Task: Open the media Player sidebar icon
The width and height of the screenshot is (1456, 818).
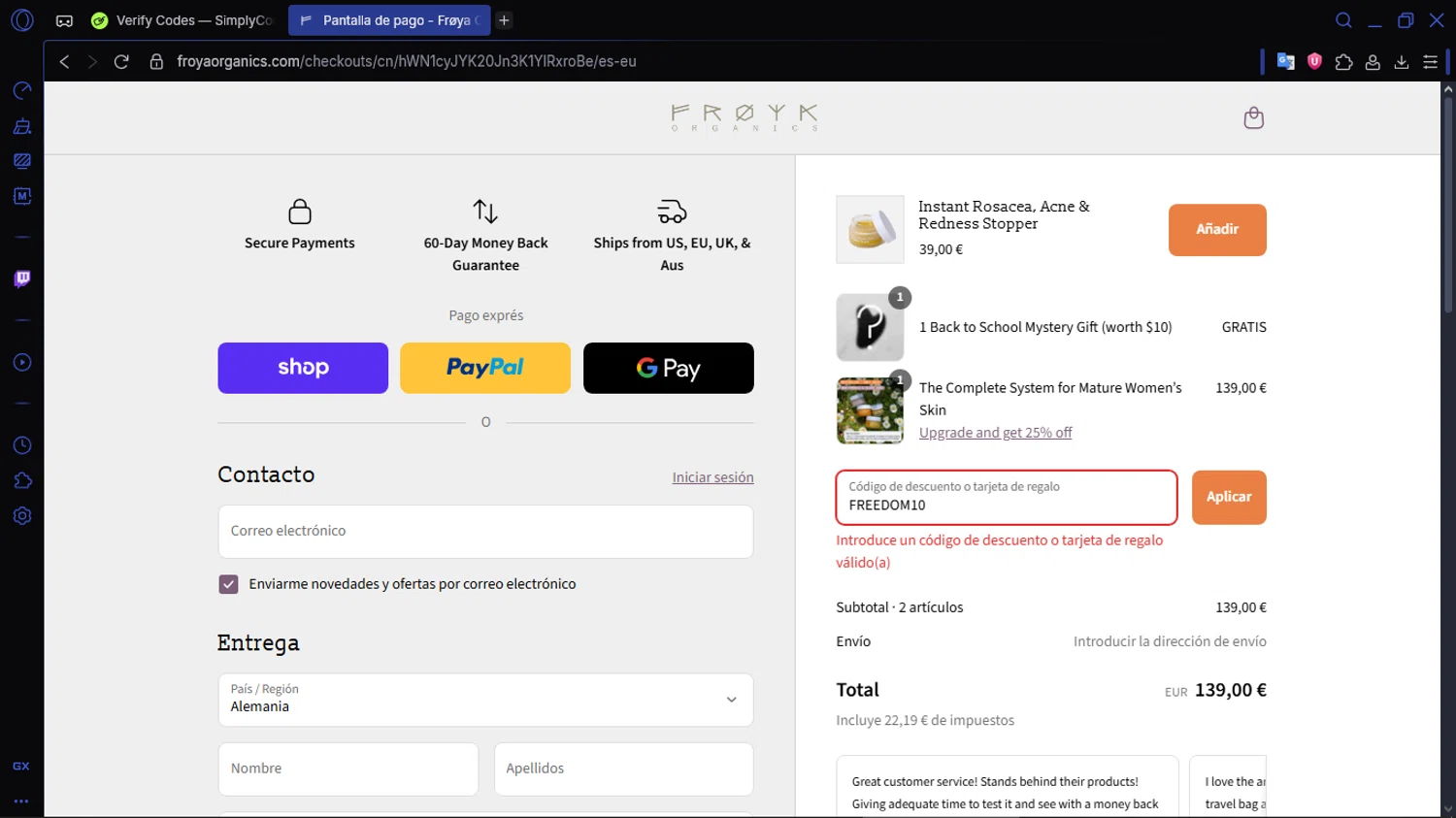Action: 21,362
